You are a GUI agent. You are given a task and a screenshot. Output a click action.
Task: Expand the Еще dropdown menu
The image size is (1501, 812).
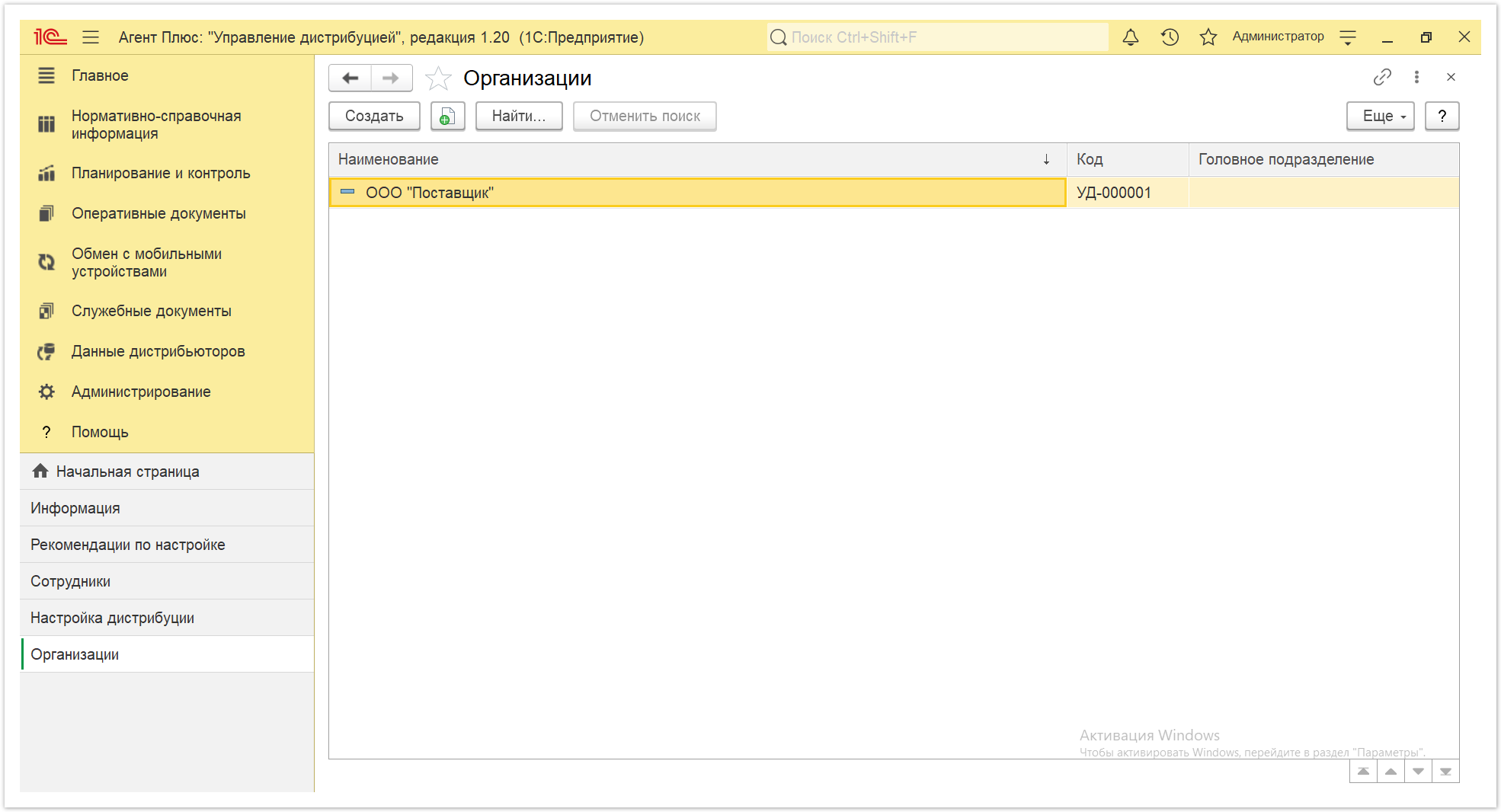click(1381, 116)
